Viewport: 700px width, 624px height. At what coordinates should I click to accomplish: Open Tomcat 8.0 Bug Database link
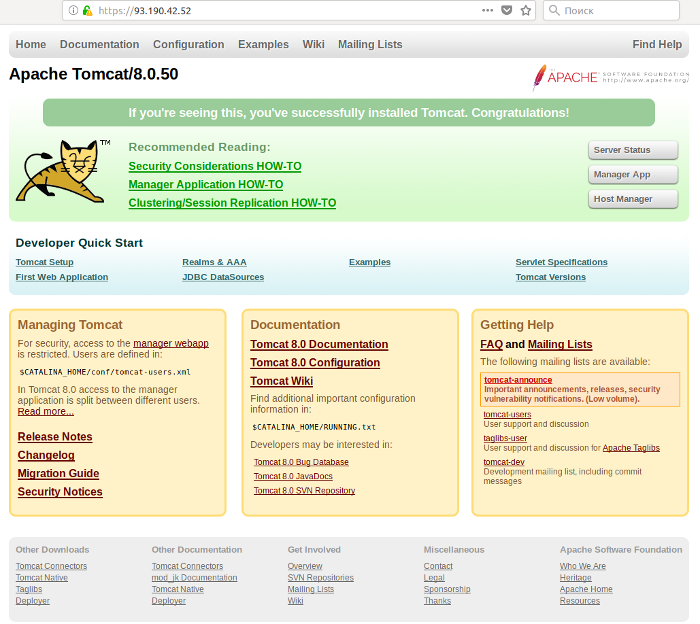pyautogui.click(x=301, y=462)
